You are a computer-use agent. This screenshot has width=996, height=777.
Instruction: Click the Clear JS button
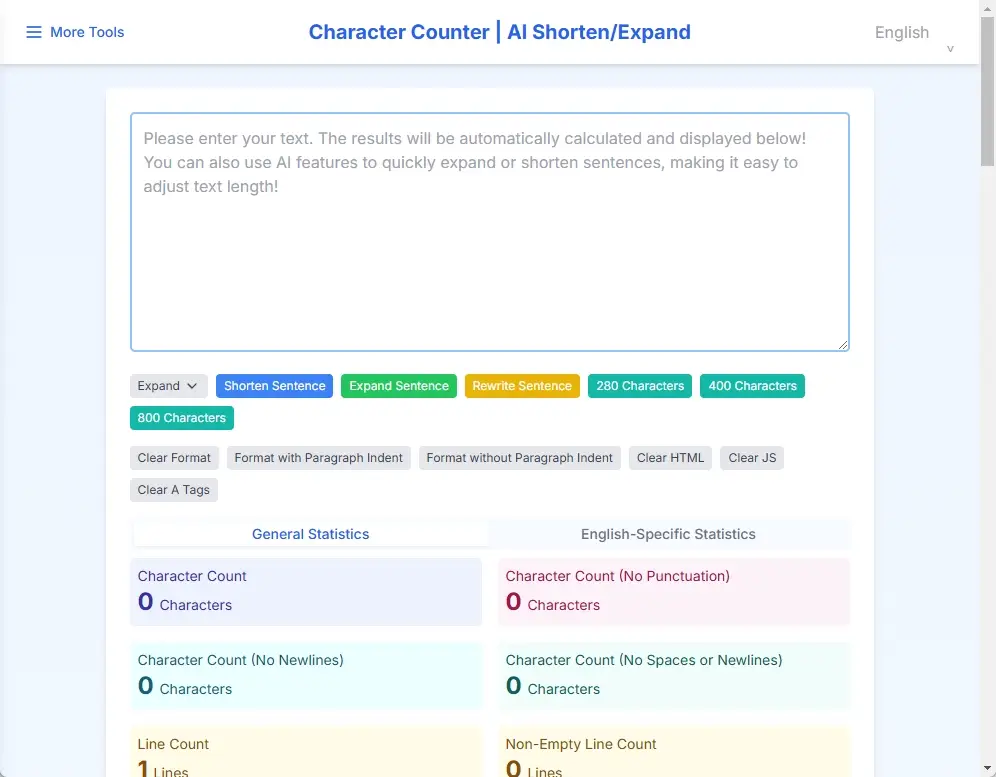tap(752, 458)
